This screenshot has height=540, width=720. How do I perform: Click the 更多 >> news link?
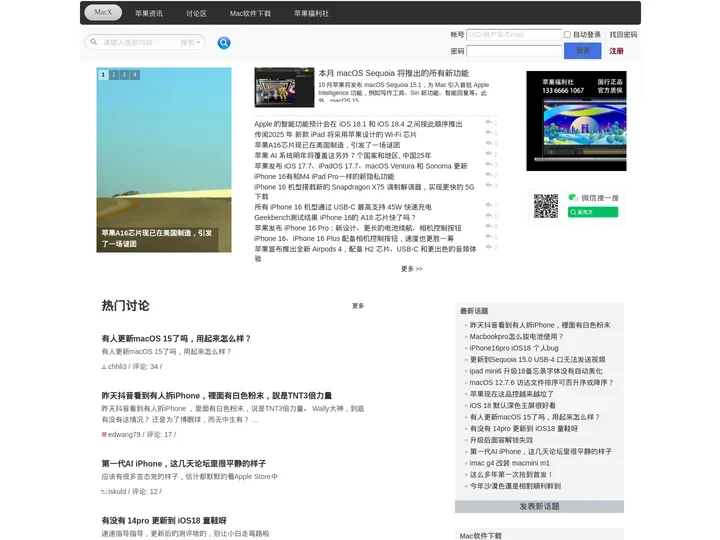coord(411,269)
